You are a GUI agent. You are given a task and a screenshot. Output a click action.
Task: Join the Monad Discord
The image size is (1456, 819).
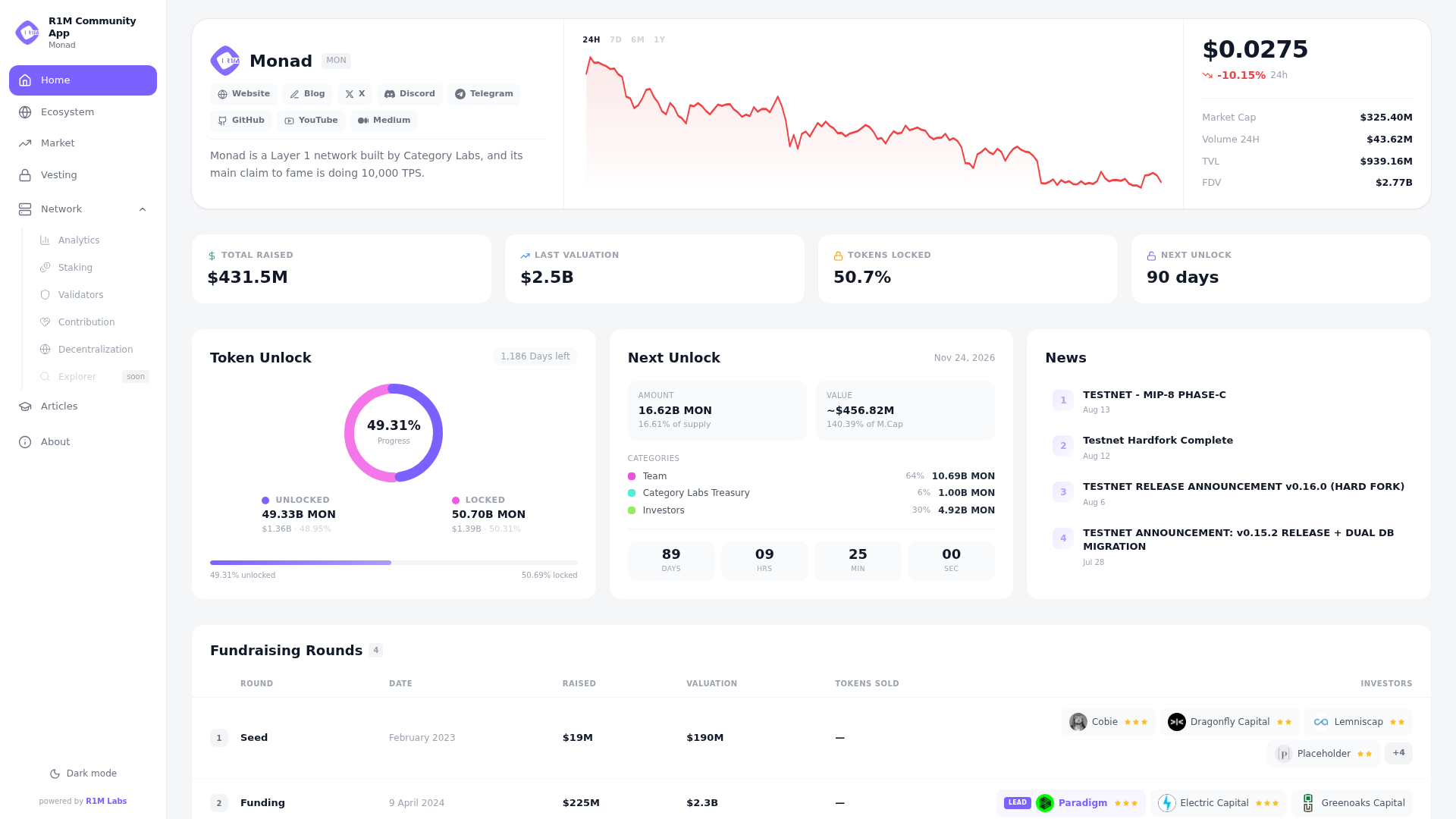[x=409, y=94]
